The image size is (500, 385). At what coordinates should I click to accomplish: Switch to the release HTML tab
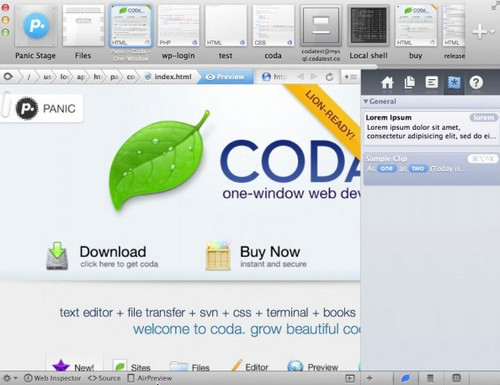pos(454,32)
